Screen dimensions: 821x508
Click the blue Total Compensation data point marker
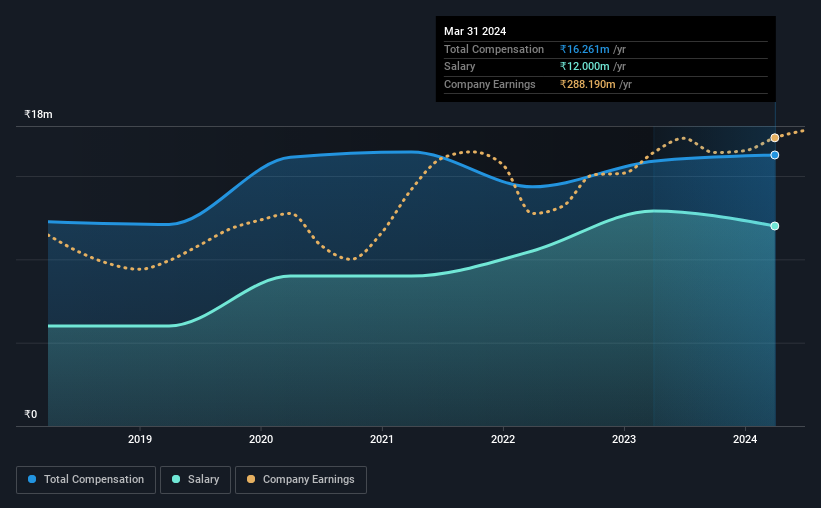click(x=774, y=155)
